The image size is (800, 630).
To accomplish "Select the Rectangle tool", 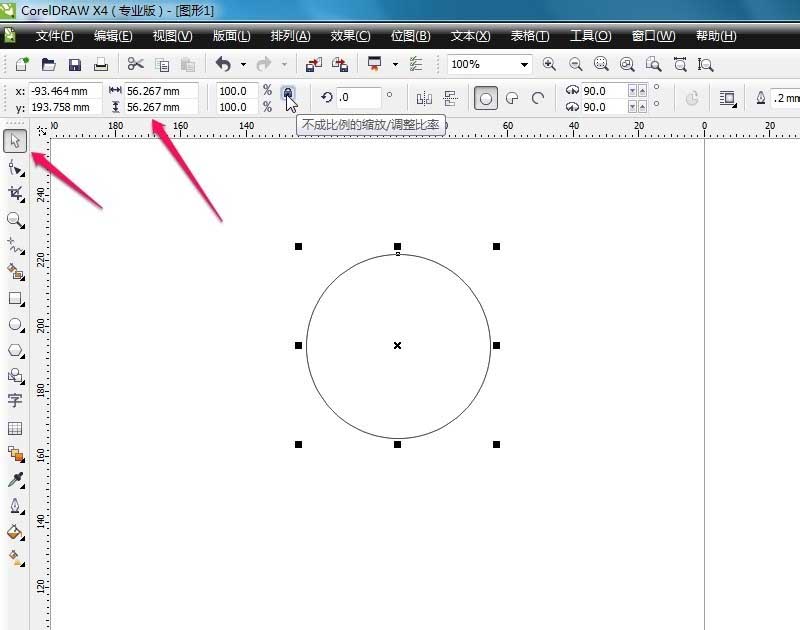I will tap(14, 298).
